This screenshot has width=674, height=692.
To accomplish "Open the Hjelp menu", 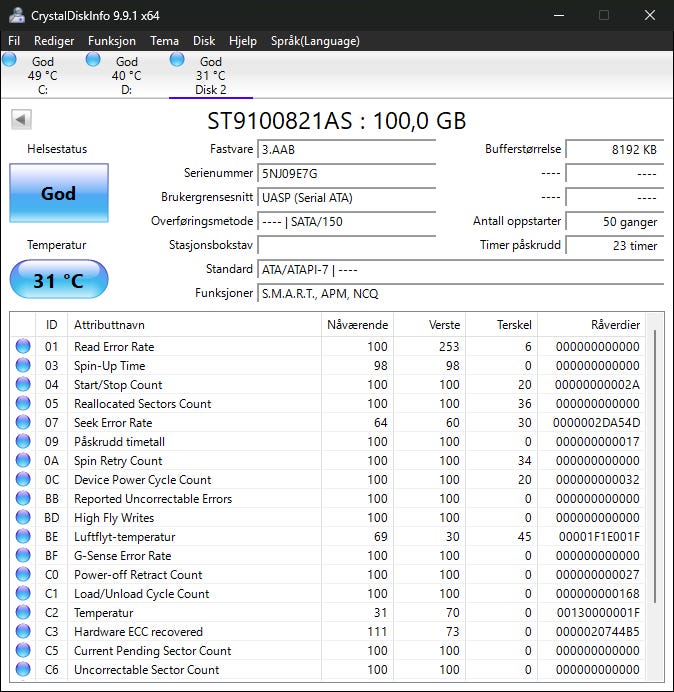I will (x=243, y=41).
